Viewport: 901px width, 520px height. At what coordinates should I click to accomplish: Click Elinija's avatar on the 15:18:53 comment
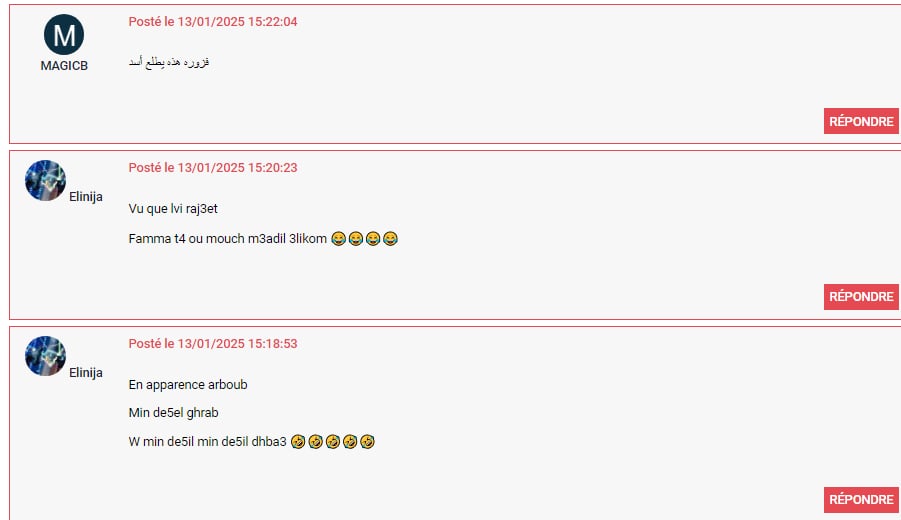pos(45,356)
